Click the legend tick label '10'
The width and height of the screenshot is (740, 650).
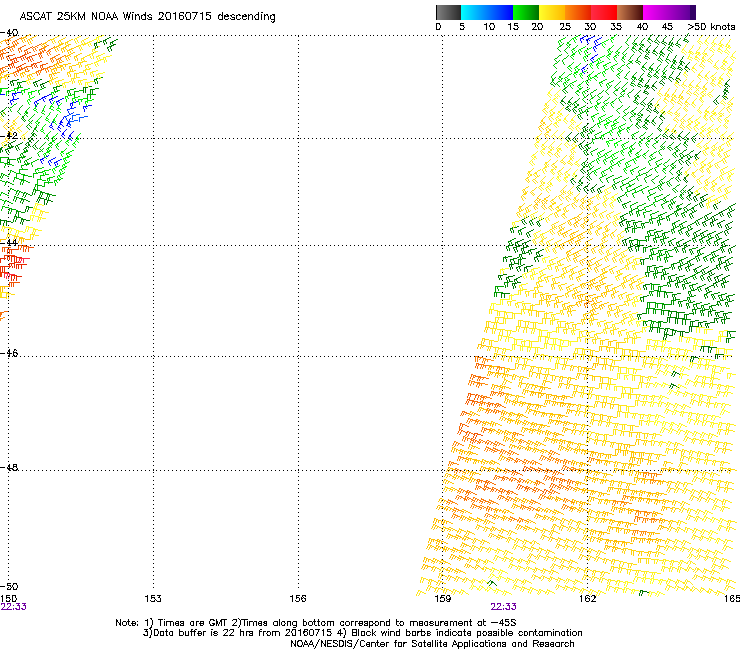point(489,27)
